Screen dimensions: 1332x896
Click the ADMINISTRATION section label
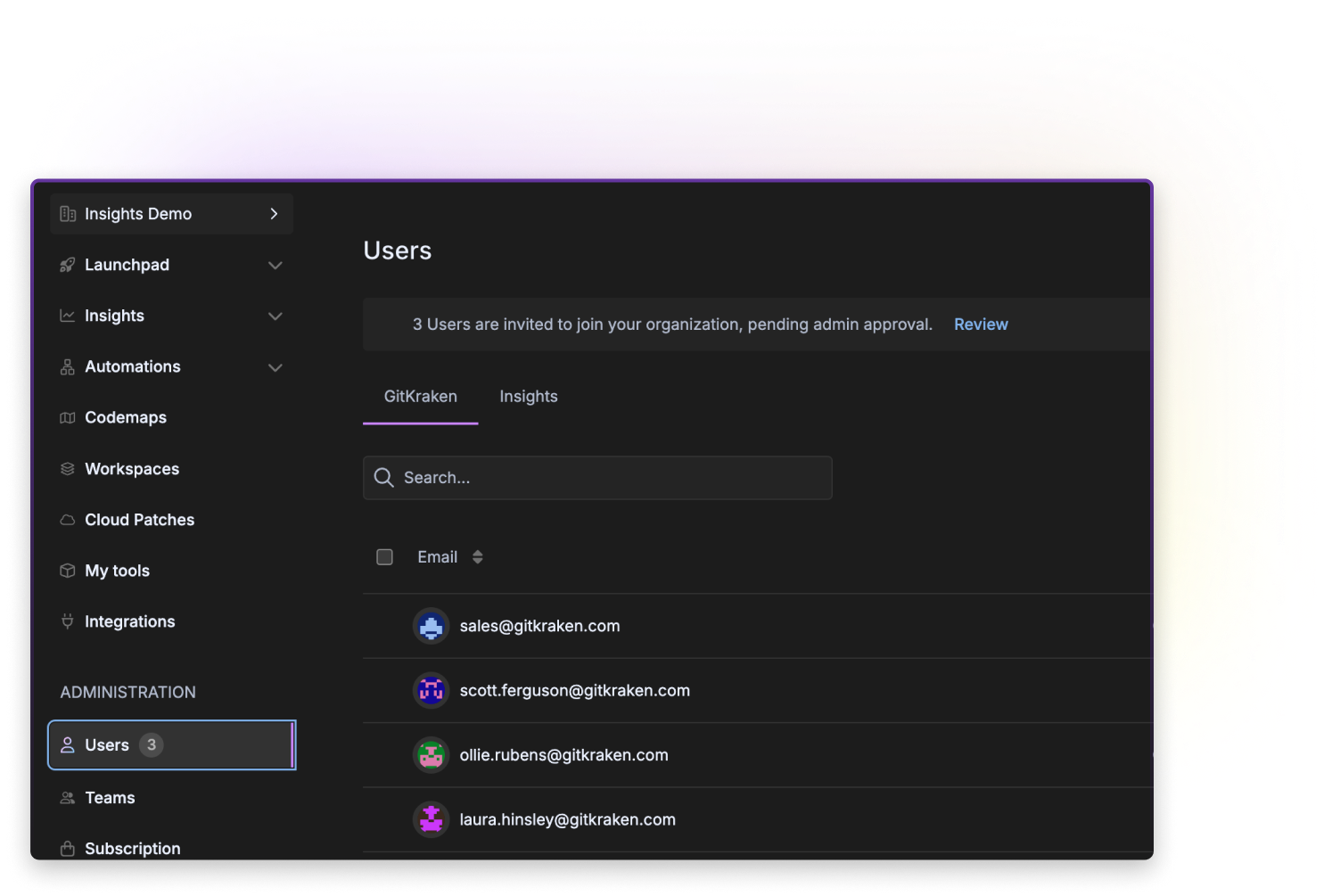pyautogui.click(x=127, y=693)
